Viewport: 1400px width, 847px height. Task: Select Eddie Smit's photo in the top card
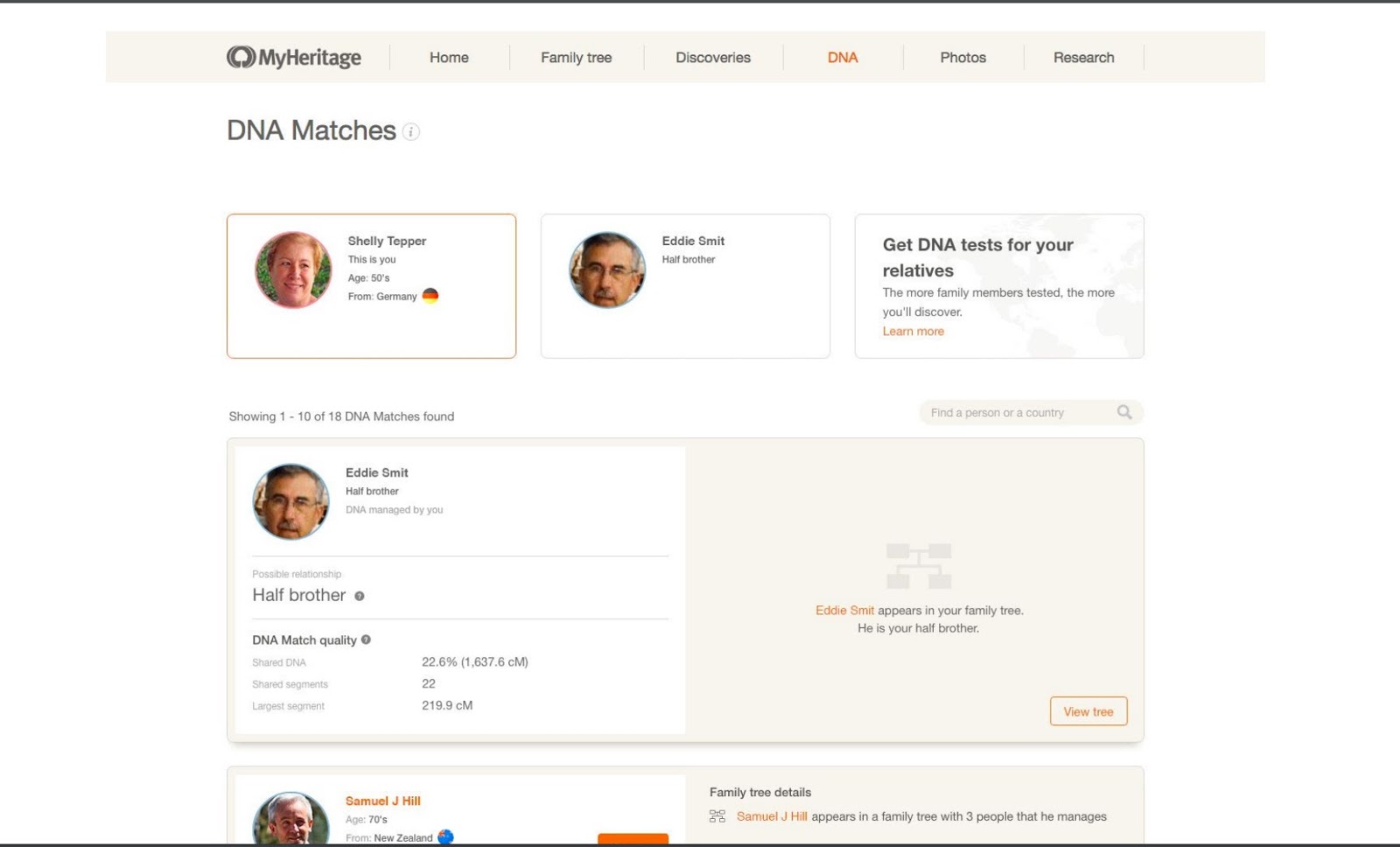(607, 269)
